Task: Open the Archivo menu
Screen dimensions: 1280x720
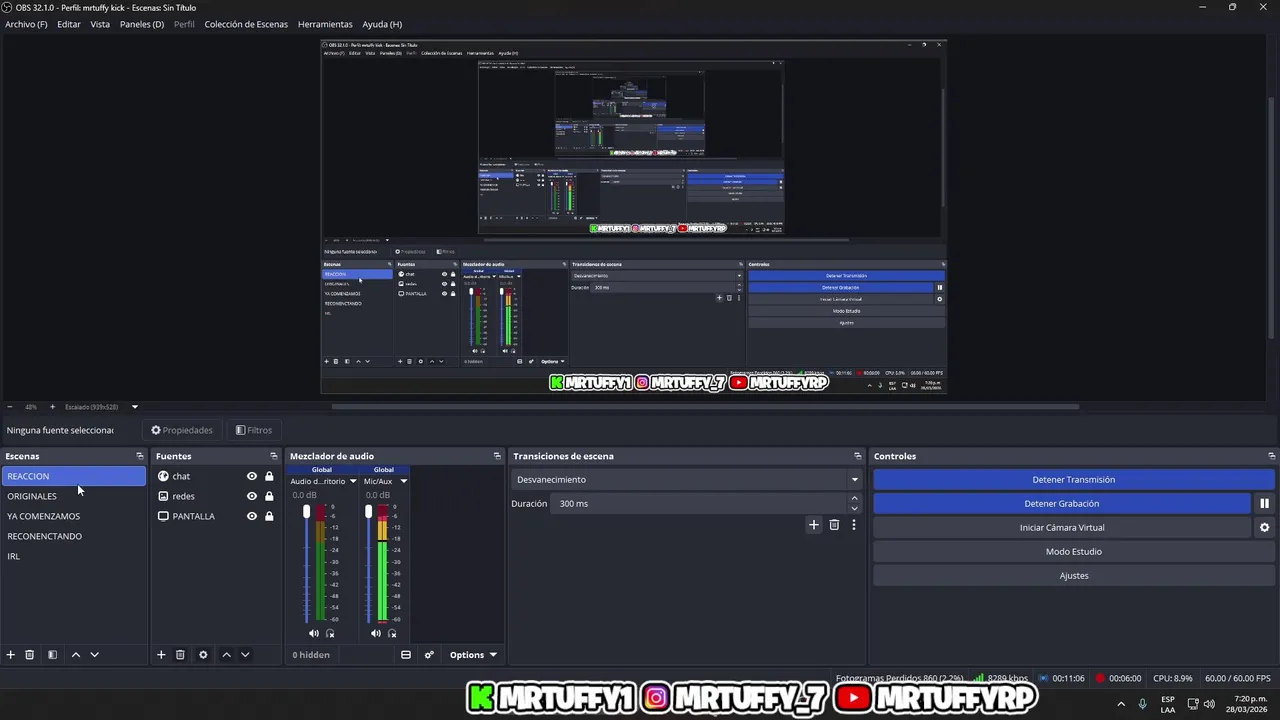Action: click(x=26, y=24)
